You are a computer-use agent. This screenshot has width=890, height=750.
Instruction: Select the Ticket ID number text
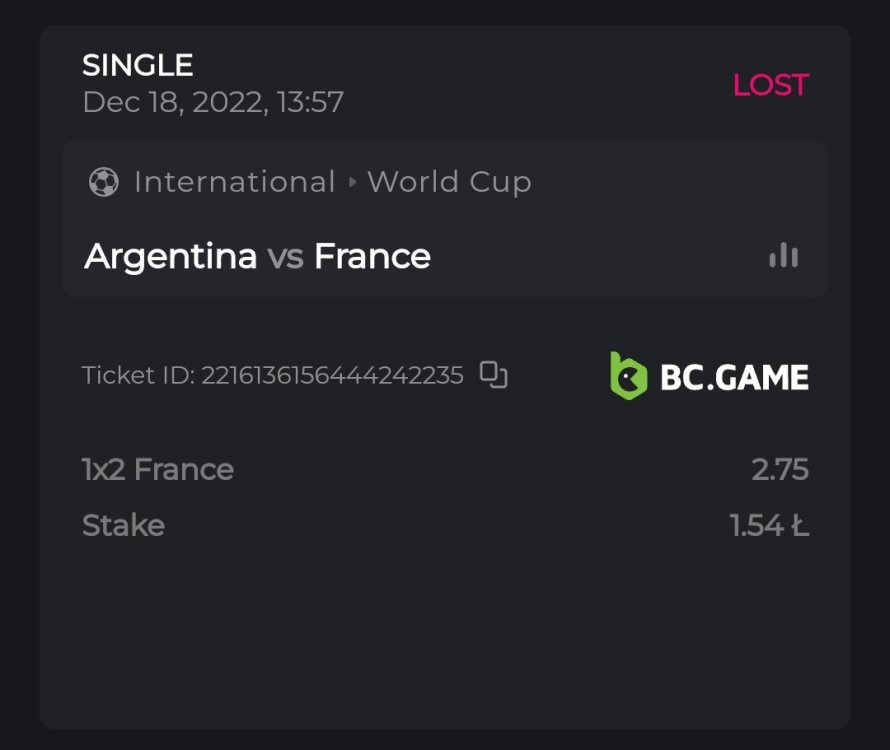[x=332, y=376]
